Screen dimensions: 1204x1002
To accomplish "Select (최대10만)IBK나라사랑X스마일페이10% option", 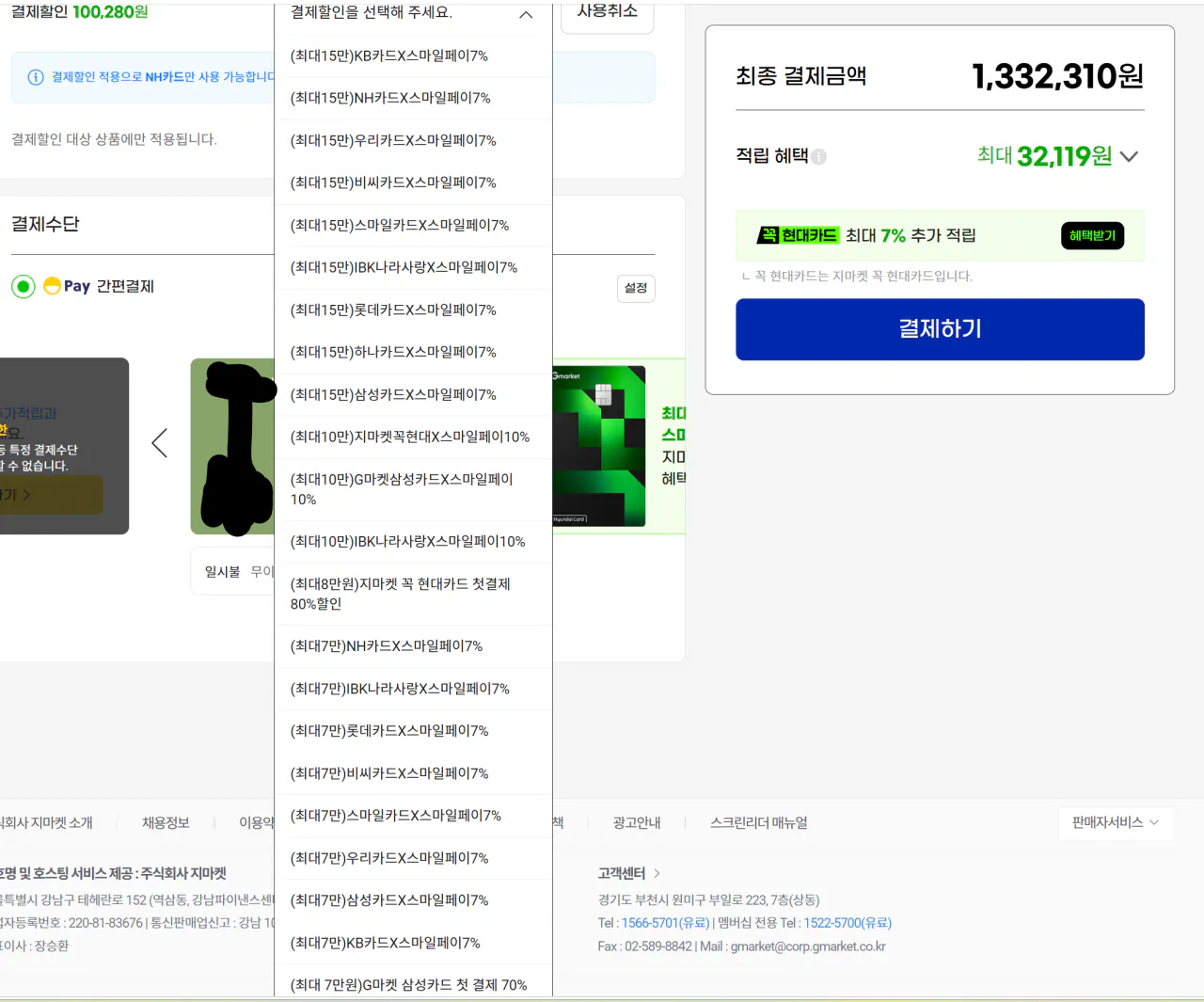I will pyautogui.click(x=413, y=541).
